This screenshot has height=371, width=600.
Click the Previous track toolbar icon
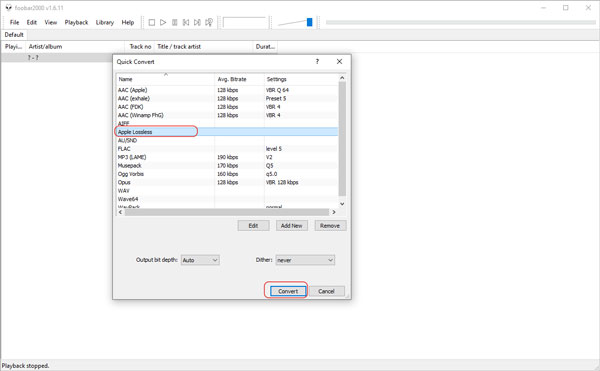(186, 23)
